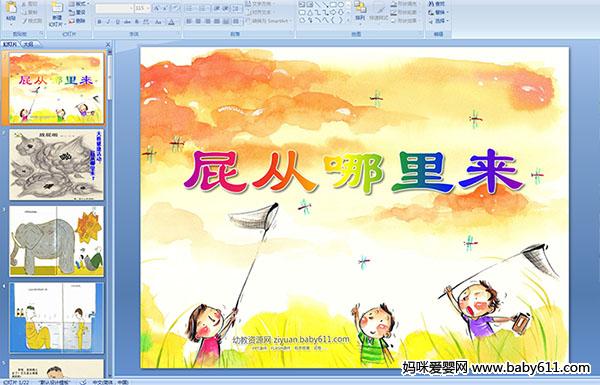
Task: Toggle Italic formatting
Action: point(108,22)
